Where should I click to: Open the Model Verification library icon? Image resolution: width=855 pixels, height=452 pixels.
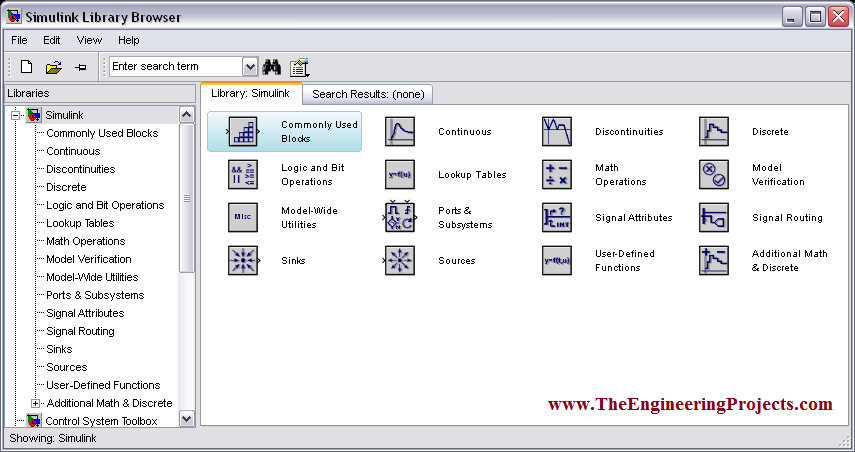pos(714,174)
